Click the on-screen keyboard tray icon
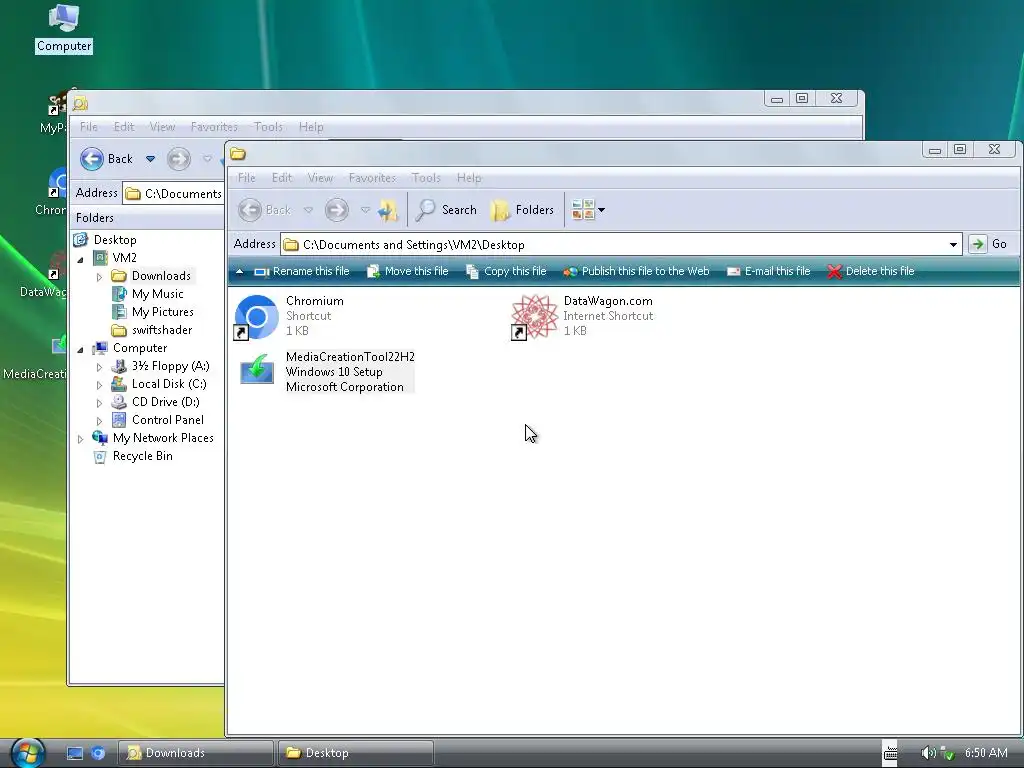Image resolution: width=1024 pixels, height=768 pixels. click(890, 753)
